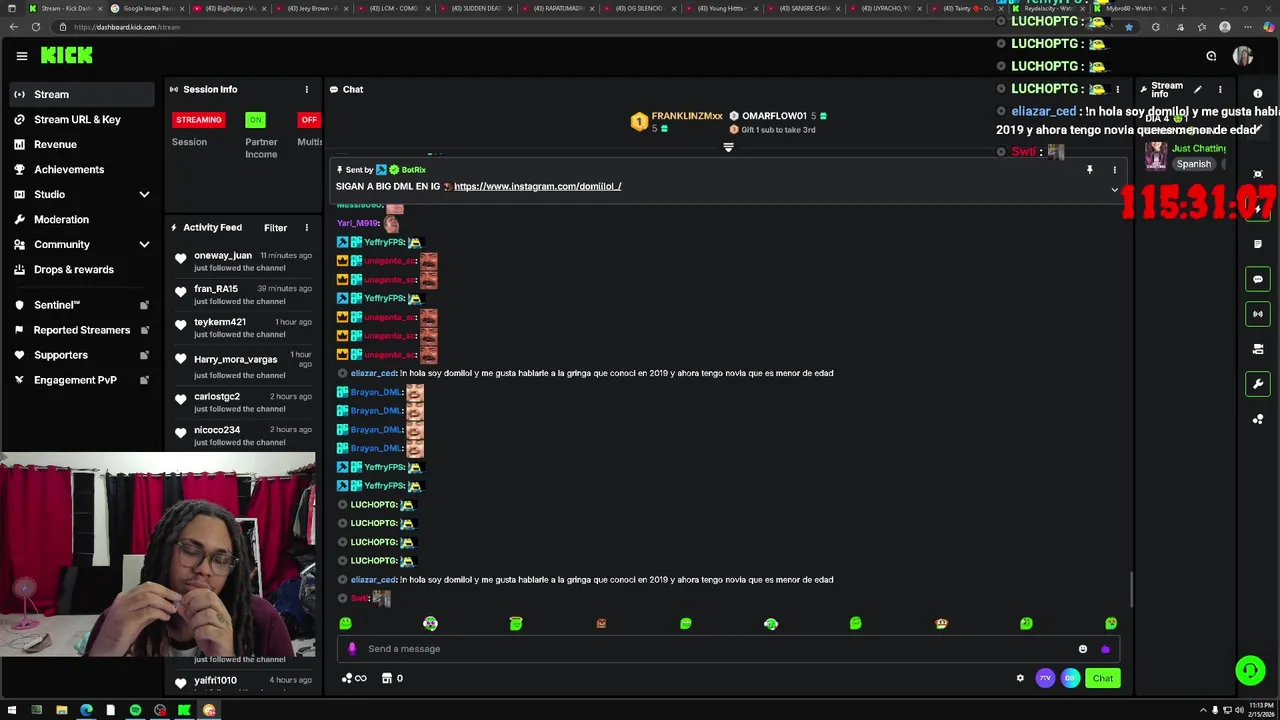1280x720 pixels.
Task: Click the Spanish language tag
Action: coord(1193,164)
